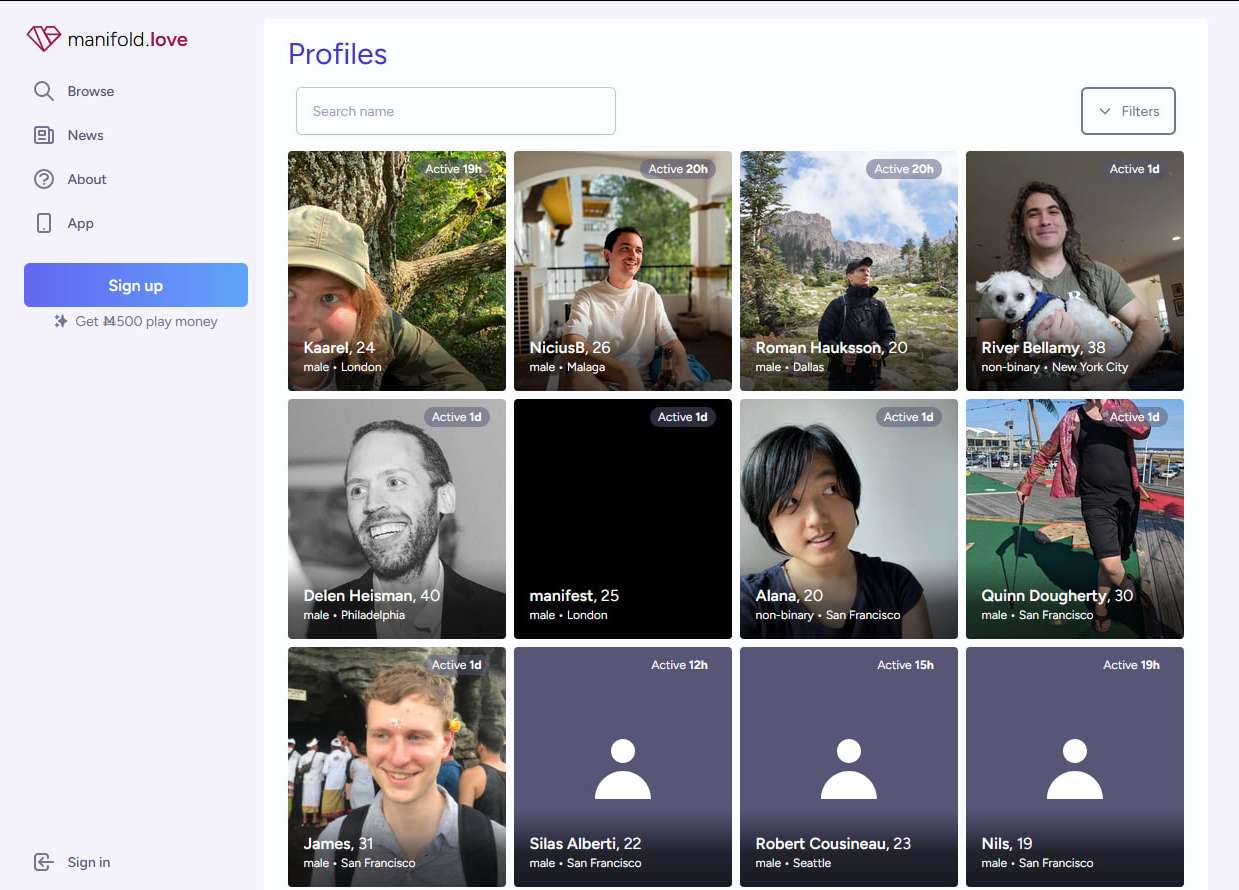Click the name 'NiciusB, 26'
Viewport: 1239px width, 890px height.
pos(570,348)
